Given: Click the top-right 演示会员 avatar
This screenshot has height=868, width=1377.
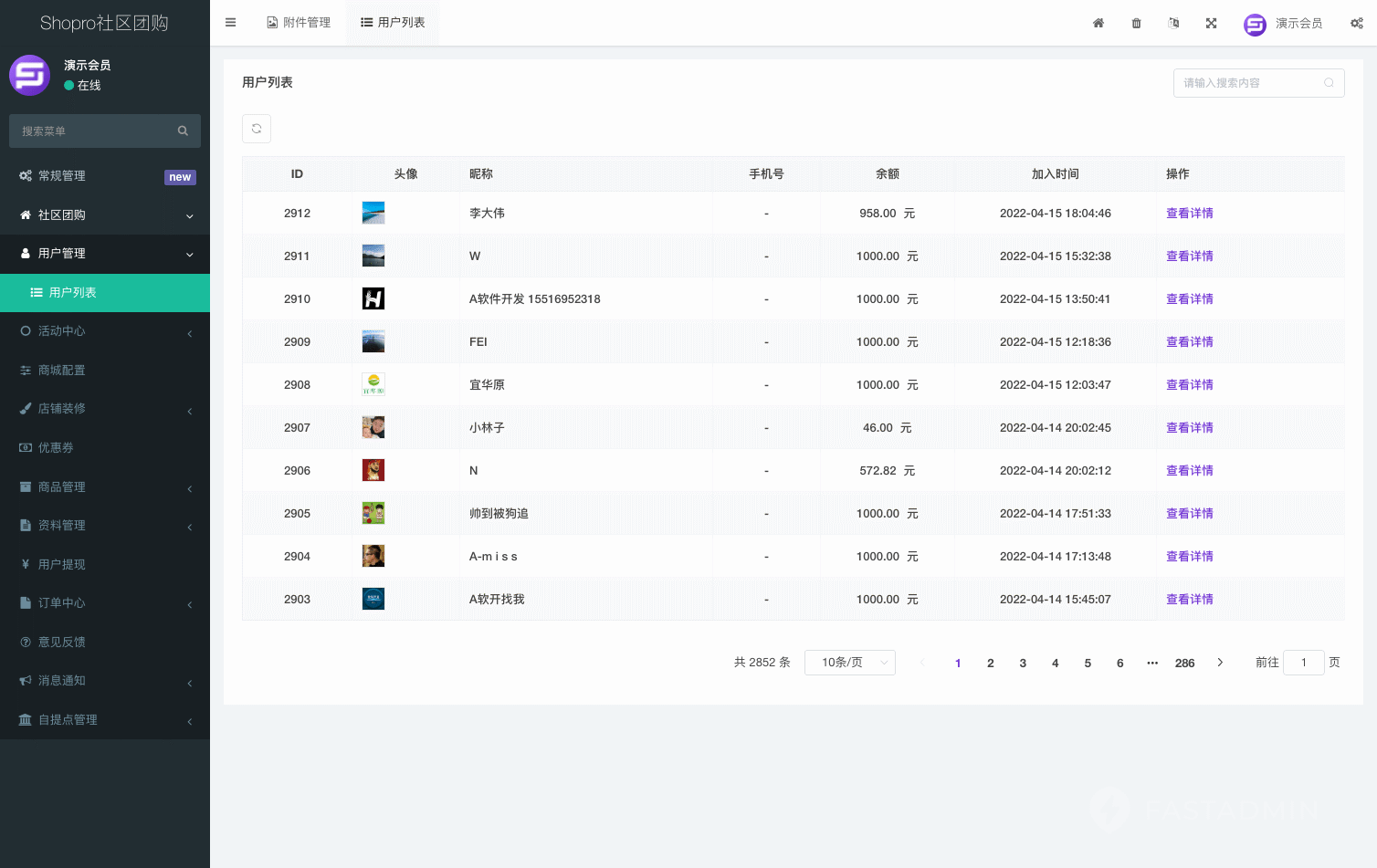Looking at the screenshot, I should [x=1255, y=24].
